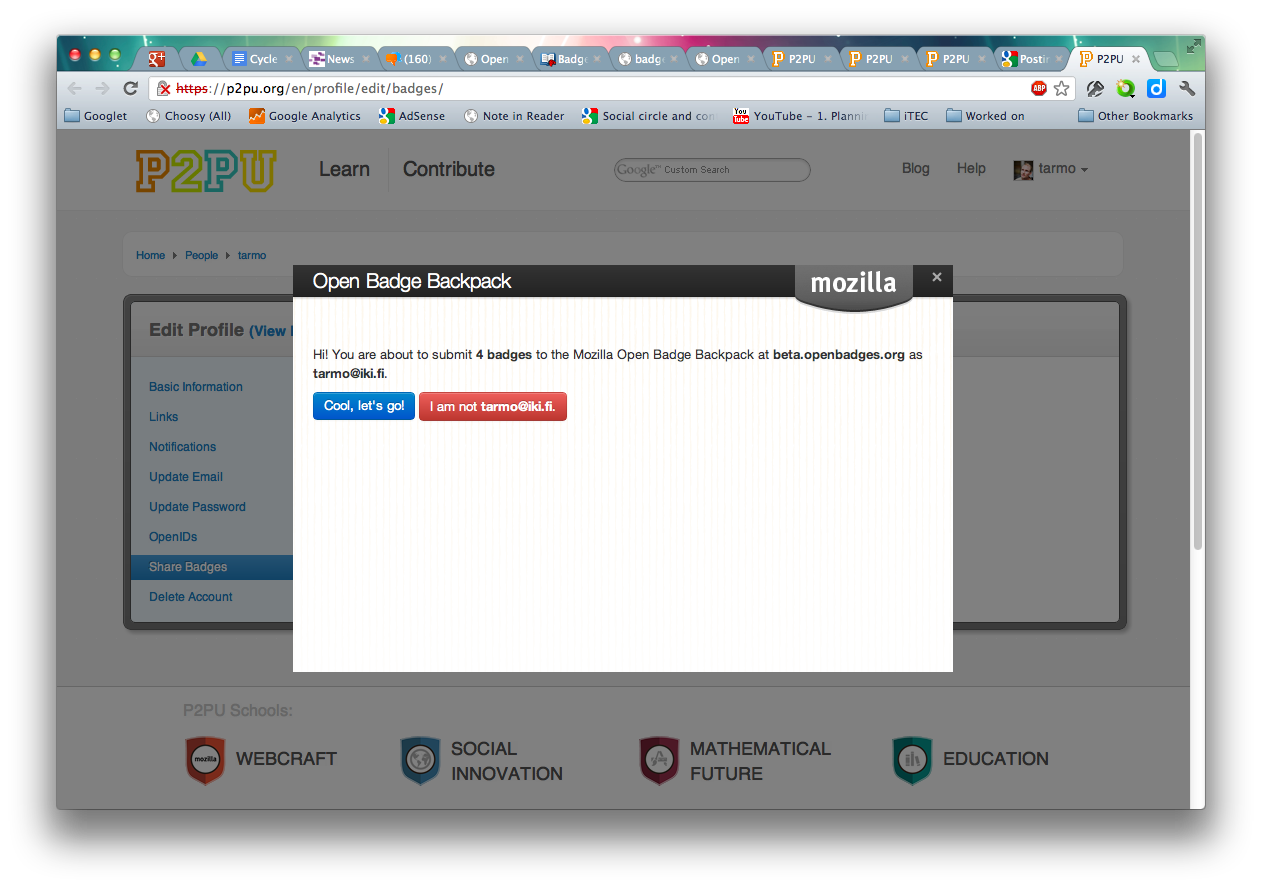Click Cool, let's go! button
Screen dimensions: 1262x888
click(x=364, y=406)
